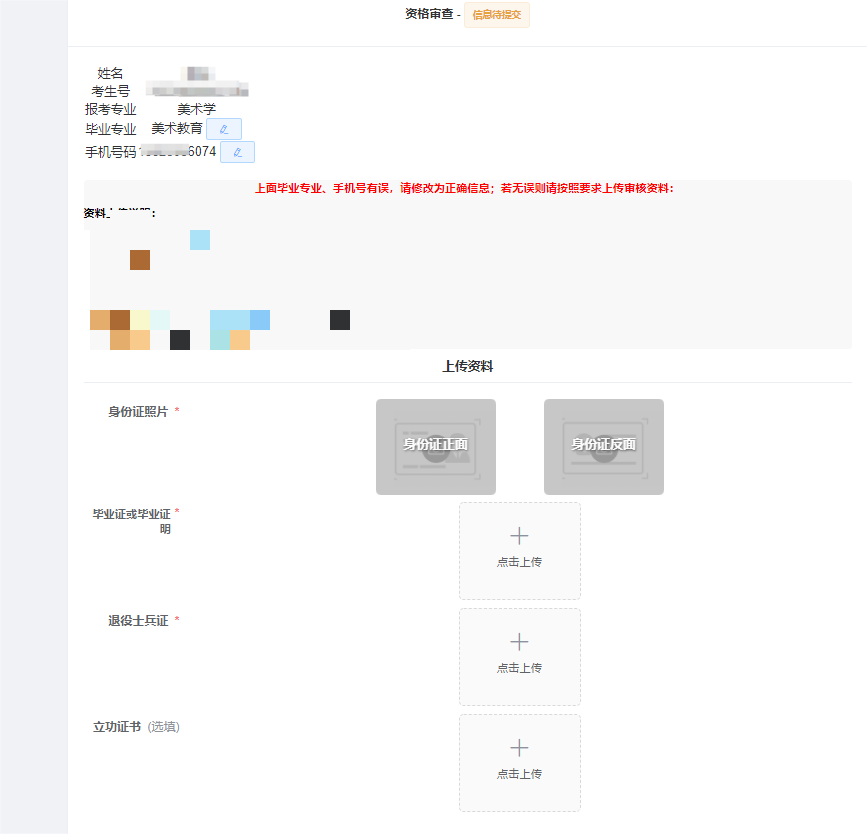Click the 立功证书 (选填) field label
This screenshot has height=834, width=867.
click(x=136, y=727)
